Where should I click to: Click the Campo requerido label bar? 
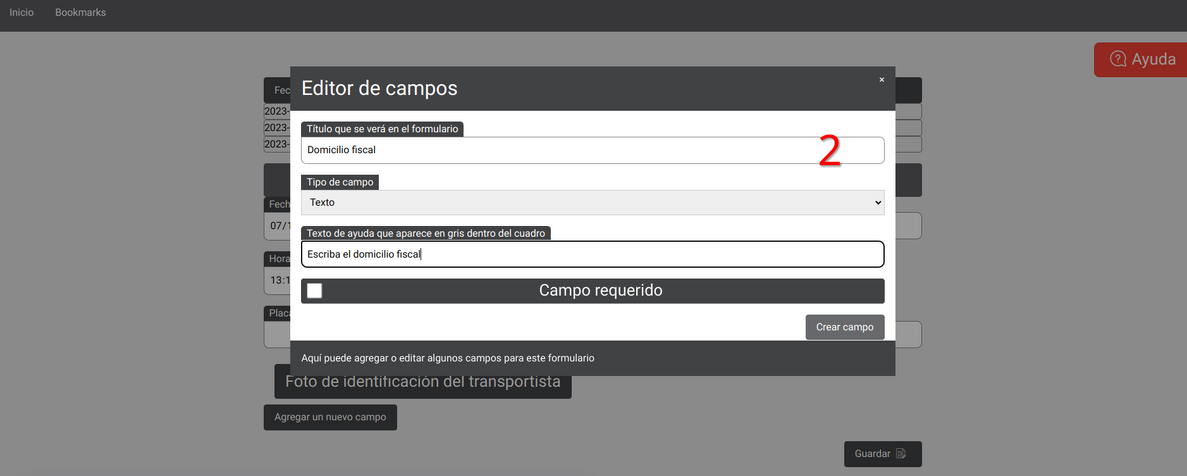point(600,291)
